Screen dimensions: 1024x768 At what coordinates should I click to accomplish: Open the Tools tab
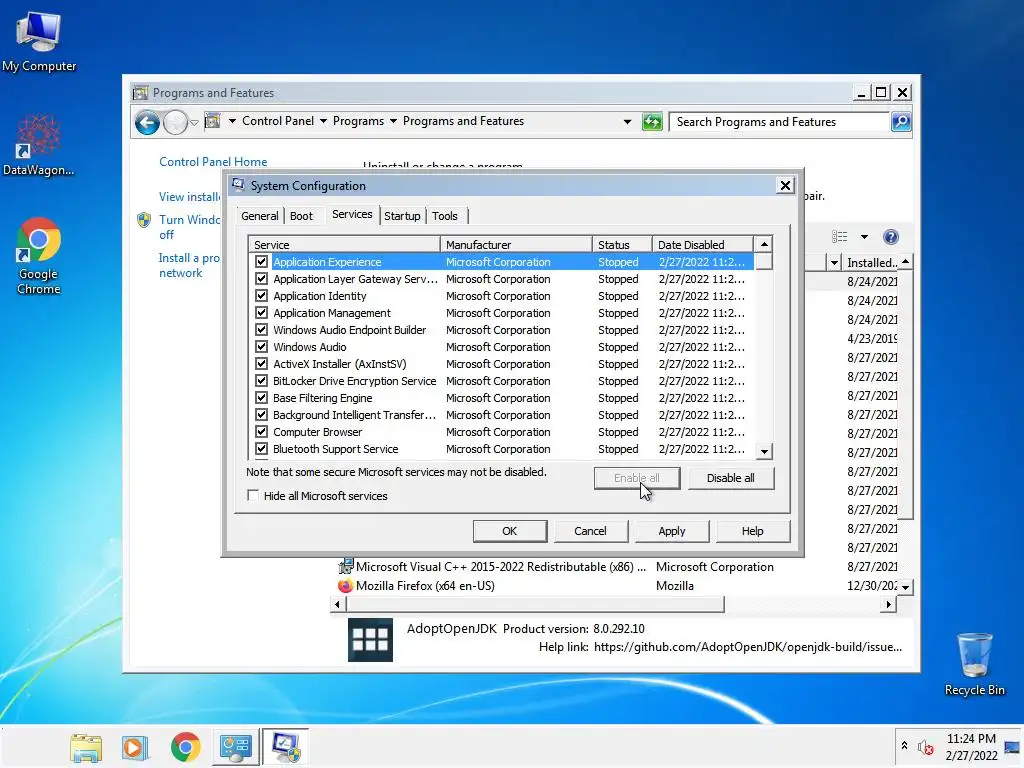click(x=445, y=216)
